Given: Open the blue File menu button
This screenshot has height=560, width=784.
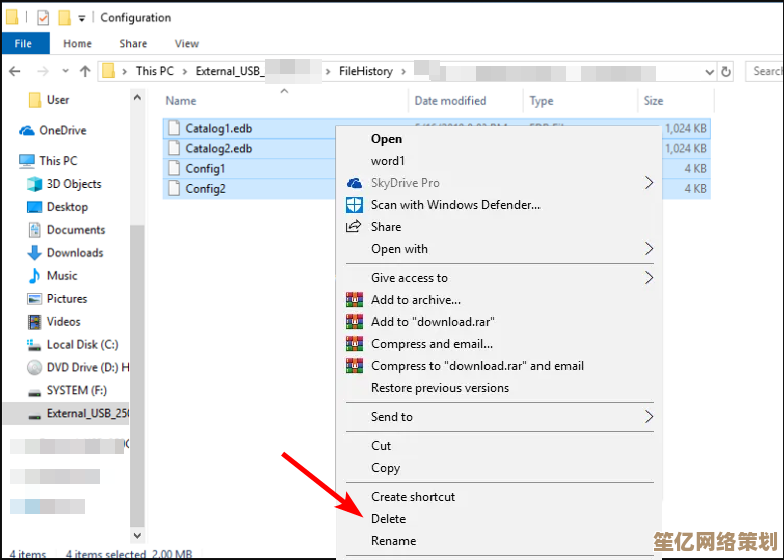Looking at the screenshot, I should coord(23,44).
